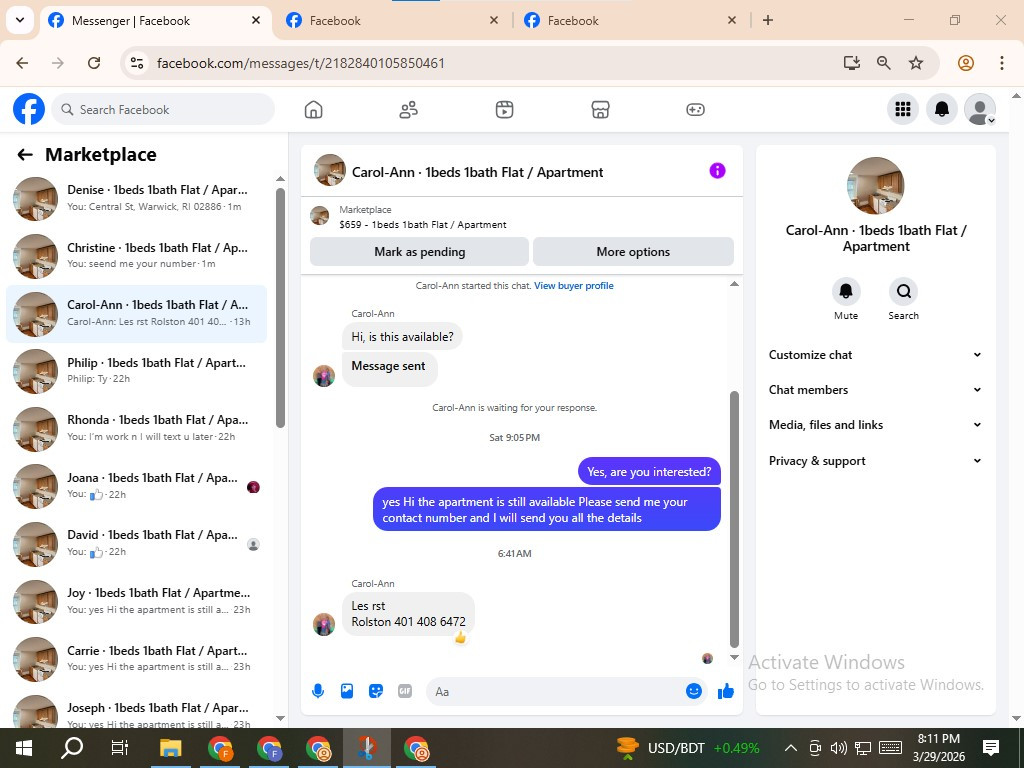Open conversation information purple icon
The height and width of the screenshot is (768, 1024).
pos(717,171)
